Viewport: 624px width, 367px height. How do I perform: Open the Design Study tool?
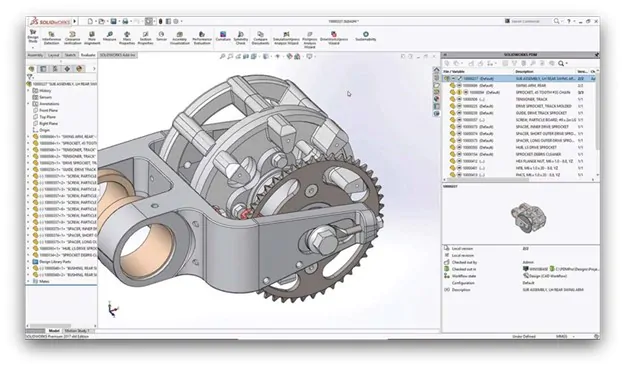33,36
